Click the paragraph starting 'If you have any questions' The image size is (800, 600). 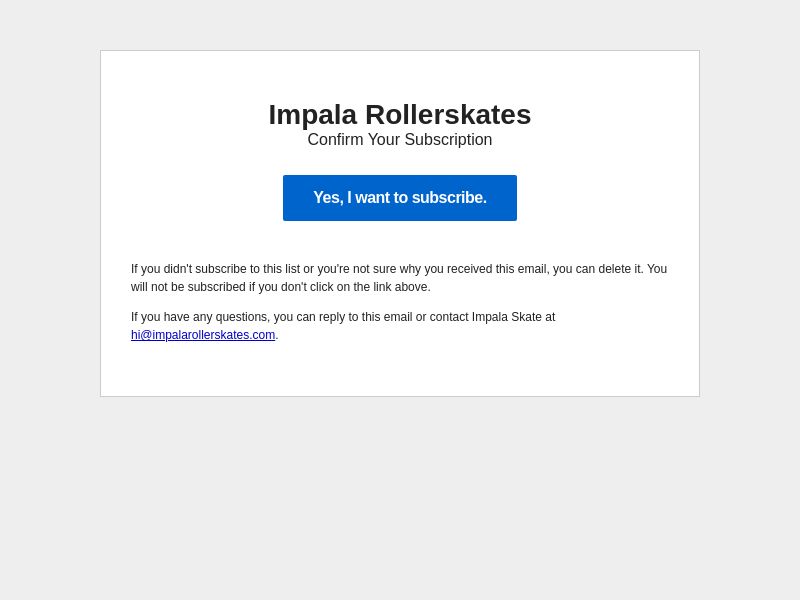[343, 326]
